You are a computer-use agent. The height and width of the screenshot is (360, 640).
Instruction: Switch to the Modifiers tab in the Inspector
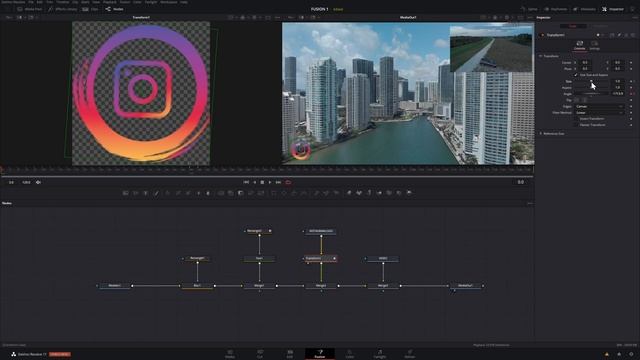[x=600, y=26]
